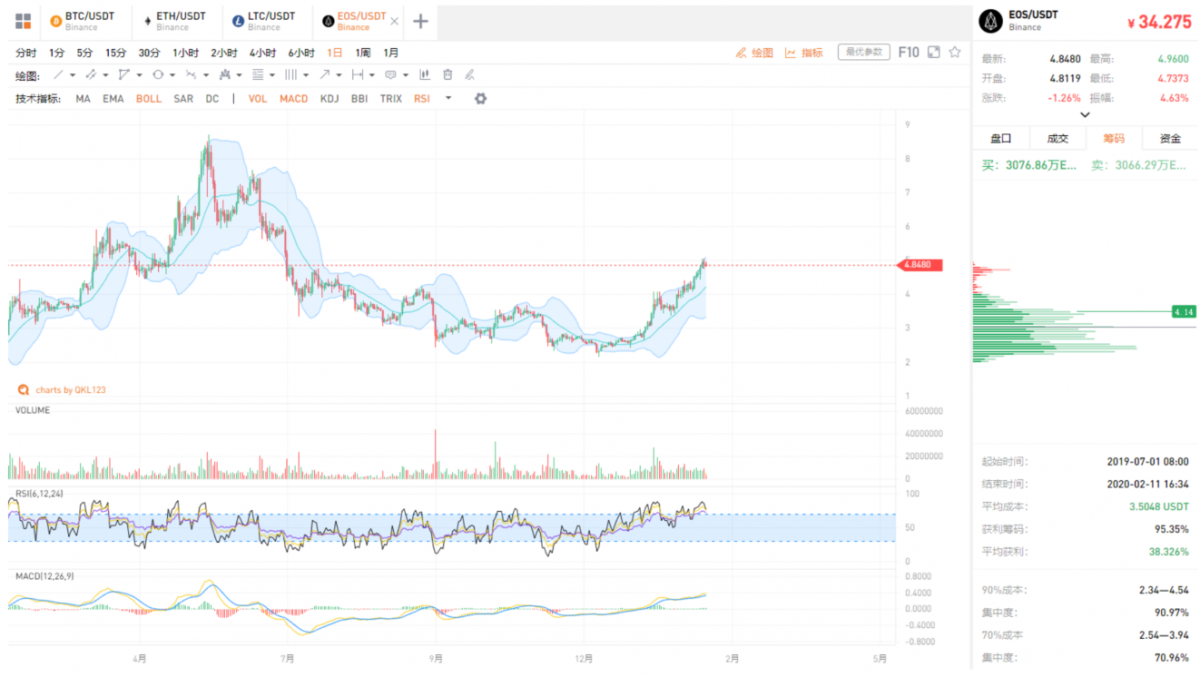Open polygon tool dropdown arrow
This screenshot has width=1200, height=677.
[x=138, y=74]
